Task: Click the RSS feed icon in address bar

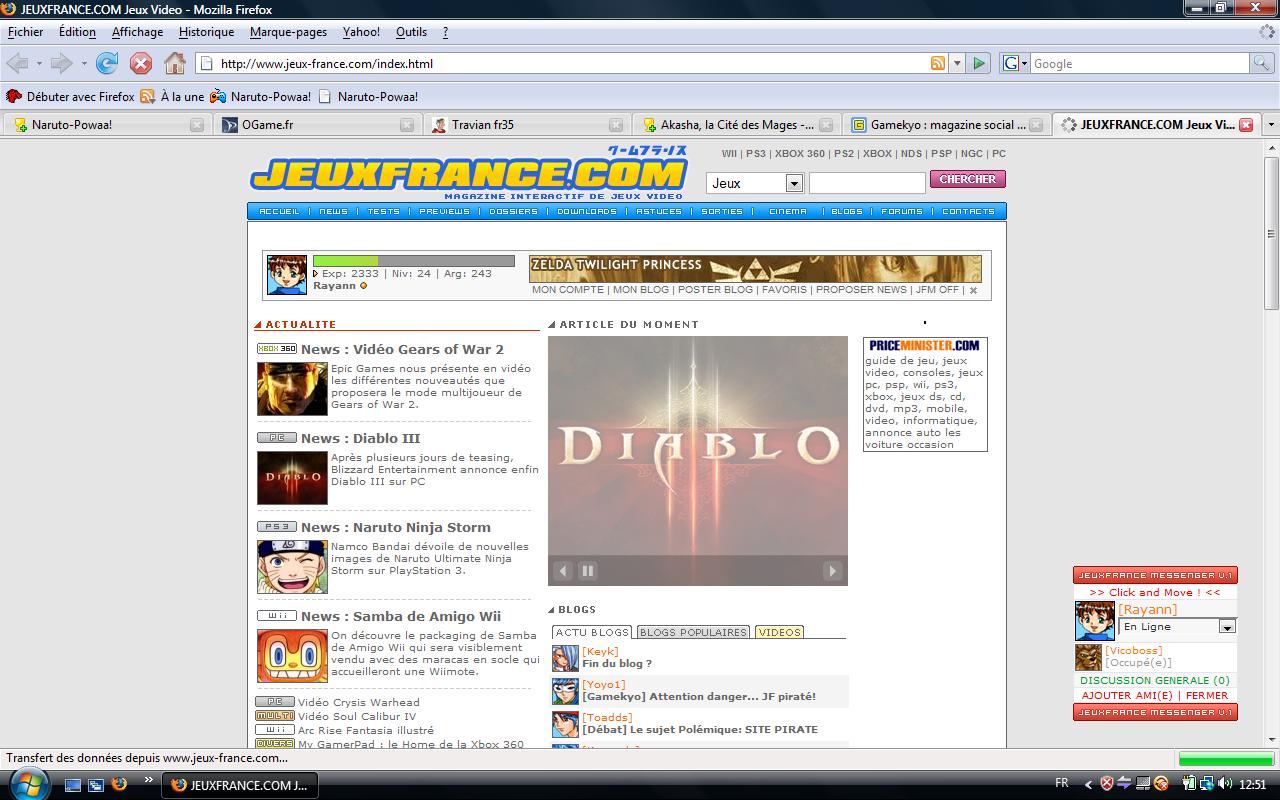Action: [x=938, y=63]
